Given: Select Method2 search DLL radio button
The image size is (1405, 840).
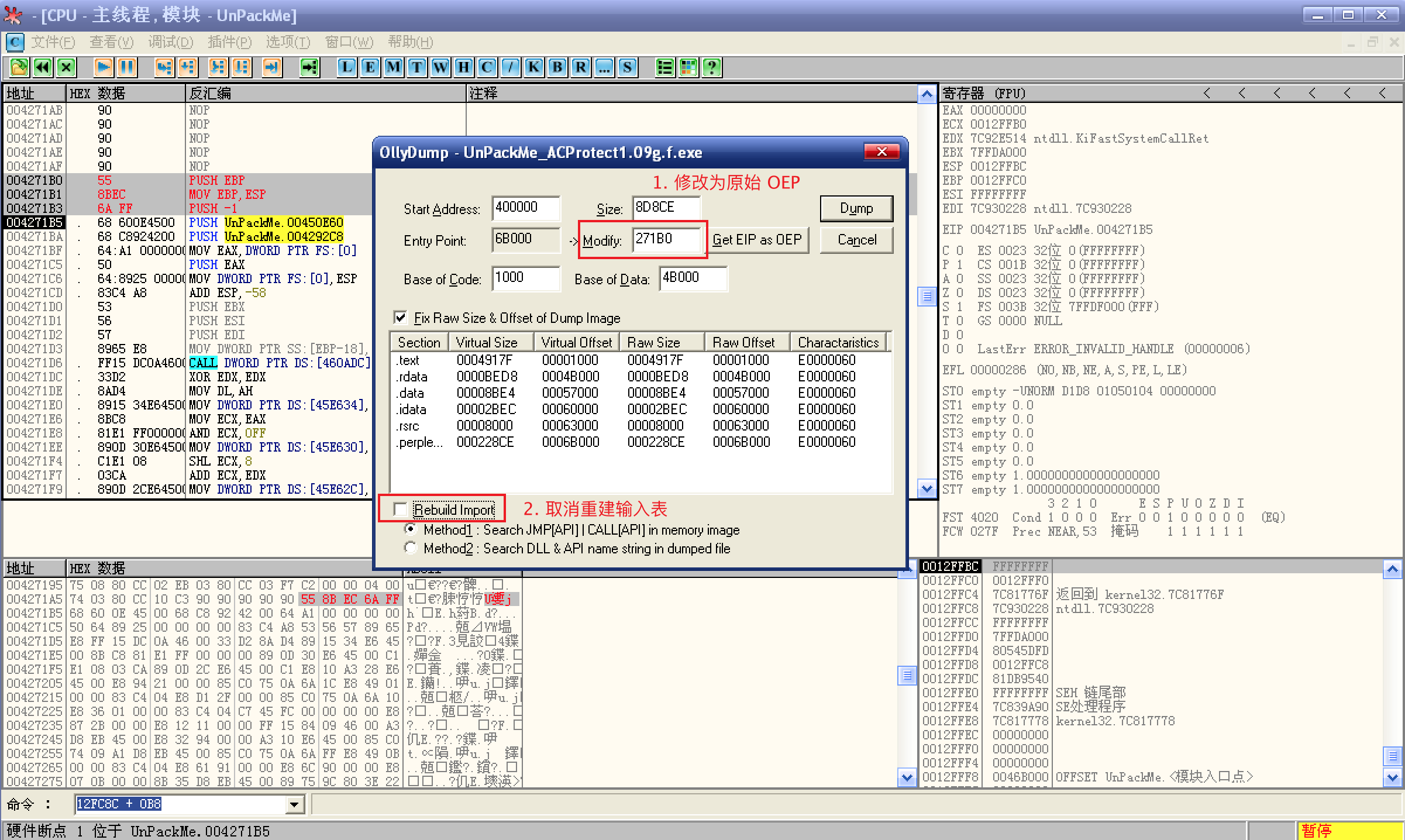Looking at the screenshot, I should (411, 548).
